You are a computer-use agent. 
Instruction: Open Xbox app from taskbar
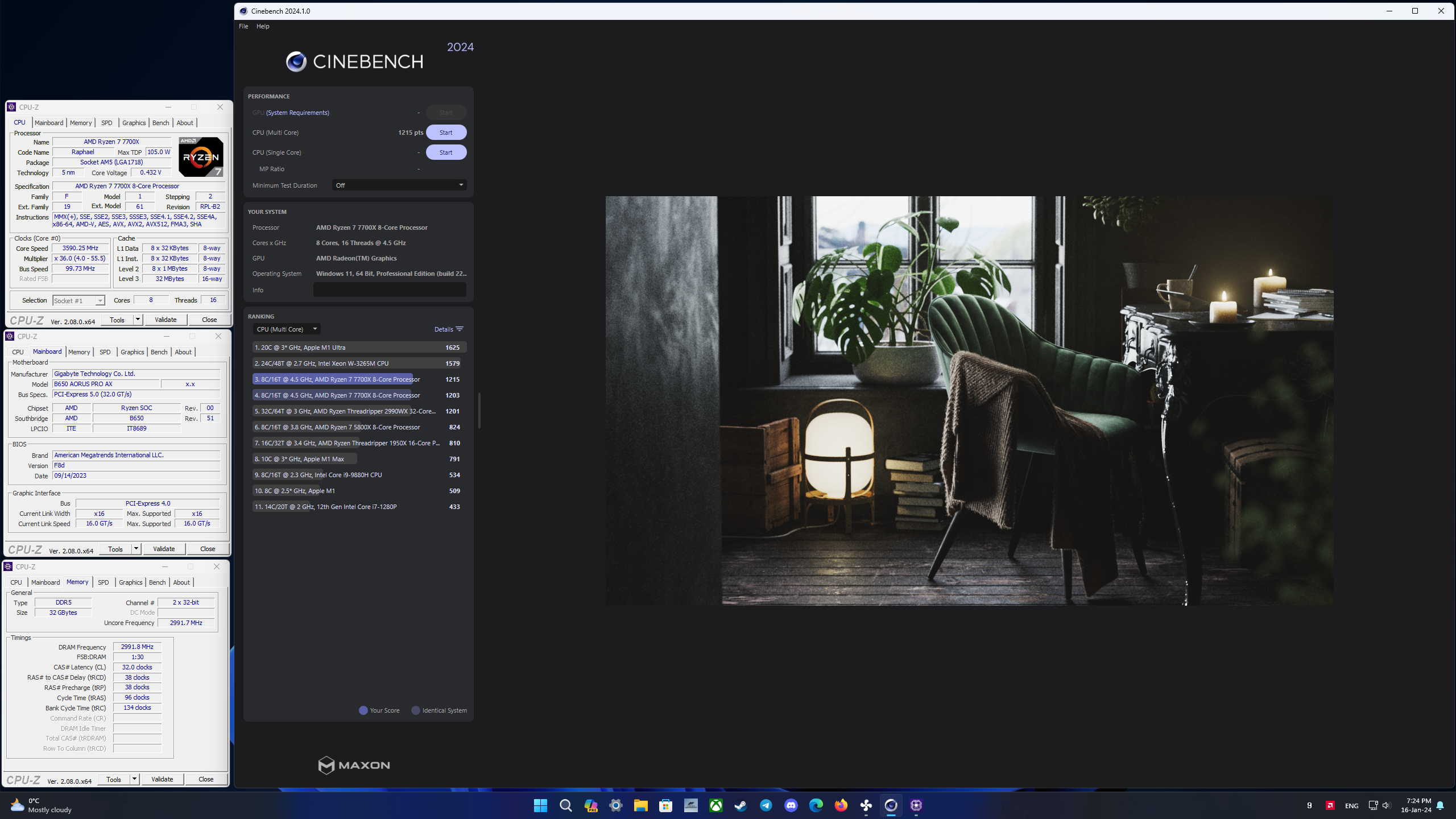[715, 805]
